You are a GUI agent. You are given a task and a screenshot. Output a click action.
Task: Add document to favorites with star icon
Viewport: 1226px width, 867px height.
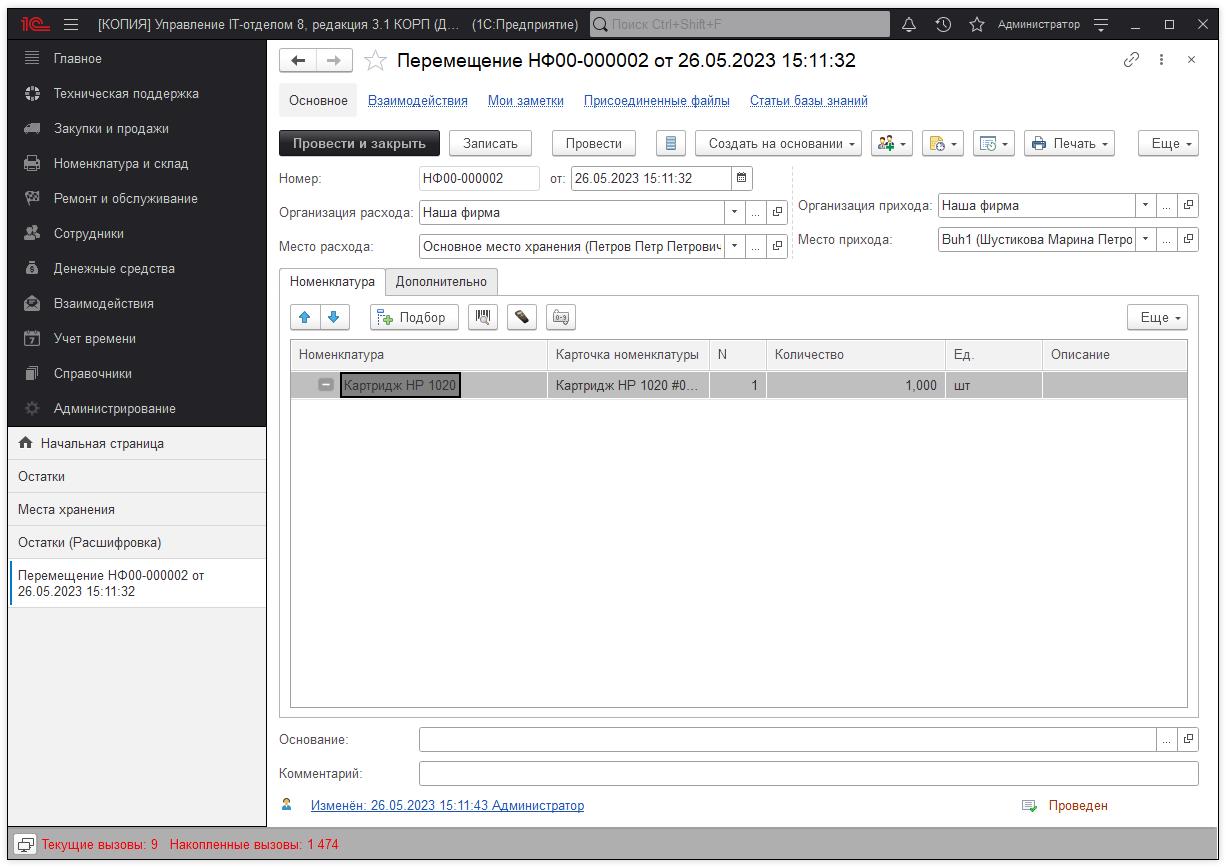375,61
